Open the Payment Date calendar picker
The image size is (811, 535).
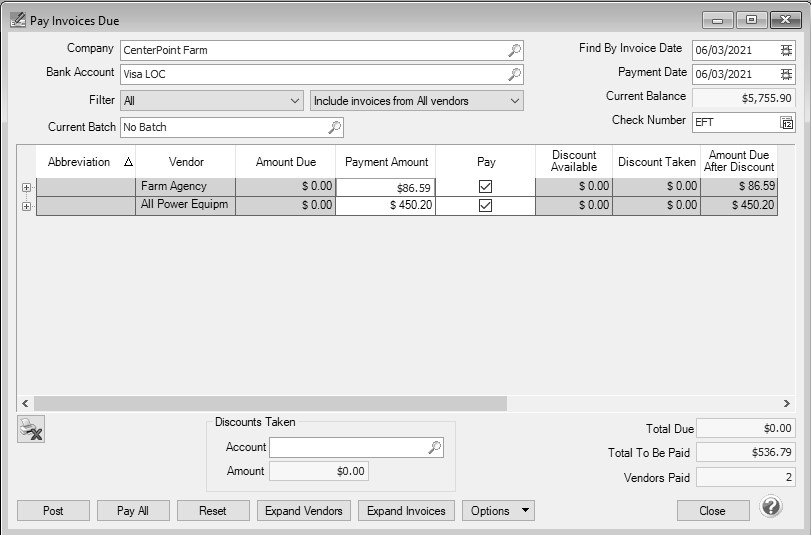click(x=786, y=75)
